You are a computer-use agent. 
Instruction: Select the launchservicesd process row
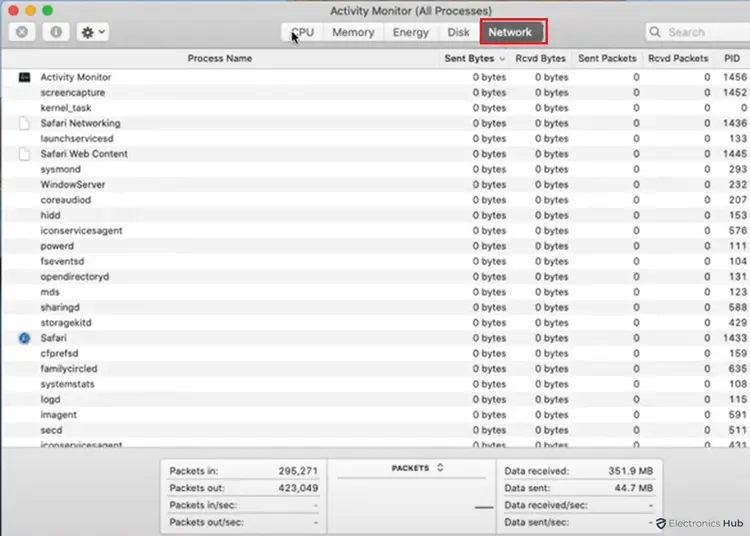coord(375,139)
